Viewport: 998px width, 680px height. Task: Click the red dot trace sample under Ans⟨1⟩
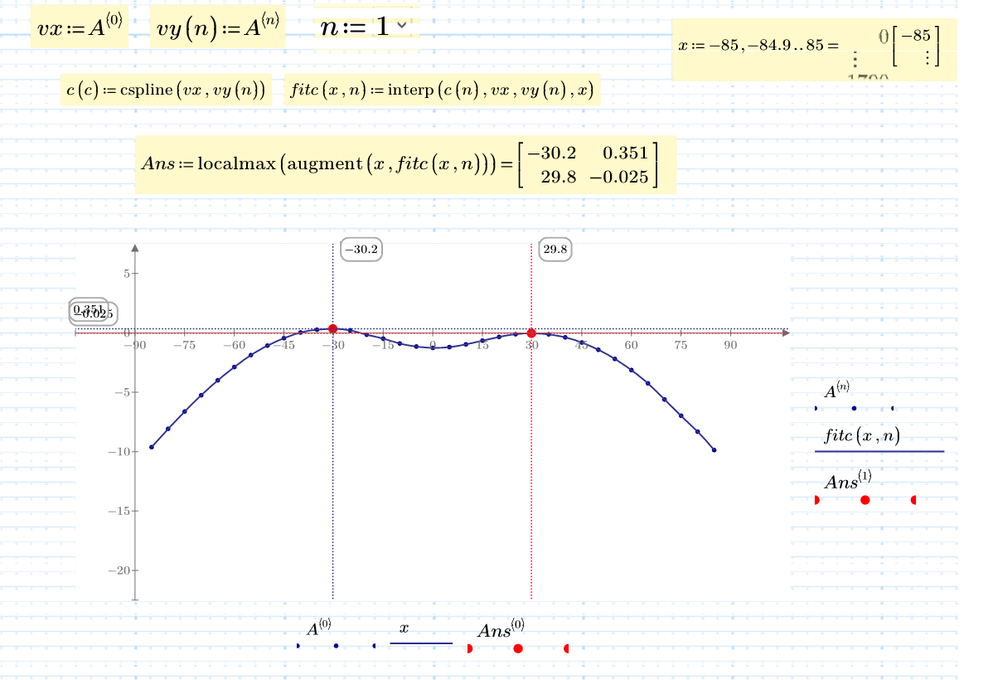click(x=865, y=500)
